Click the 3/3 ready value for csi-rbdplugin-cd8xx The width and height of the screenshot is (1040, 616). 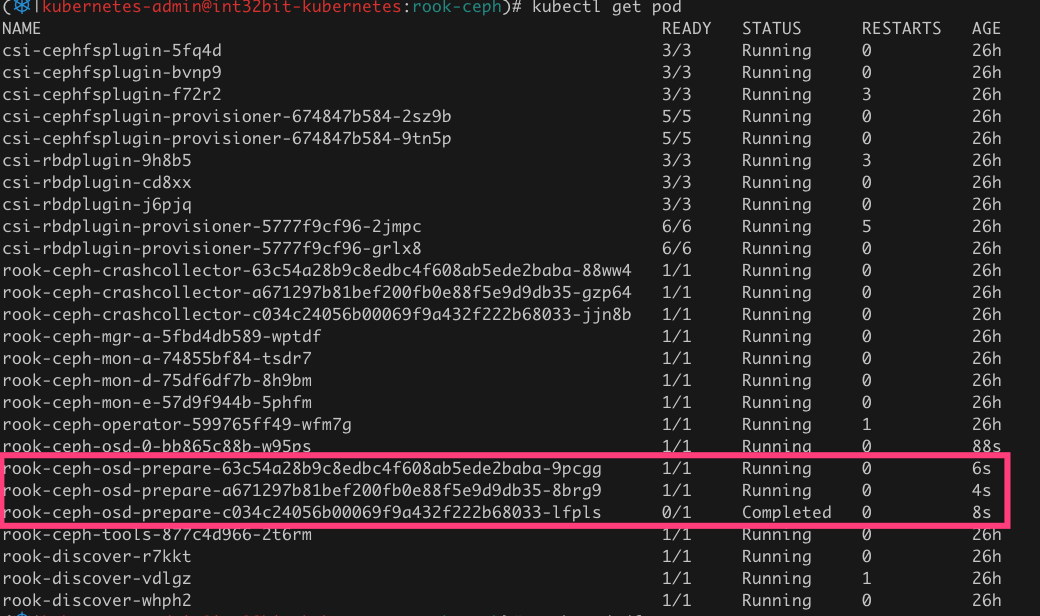pyautogui.click(x=676, y=182)
